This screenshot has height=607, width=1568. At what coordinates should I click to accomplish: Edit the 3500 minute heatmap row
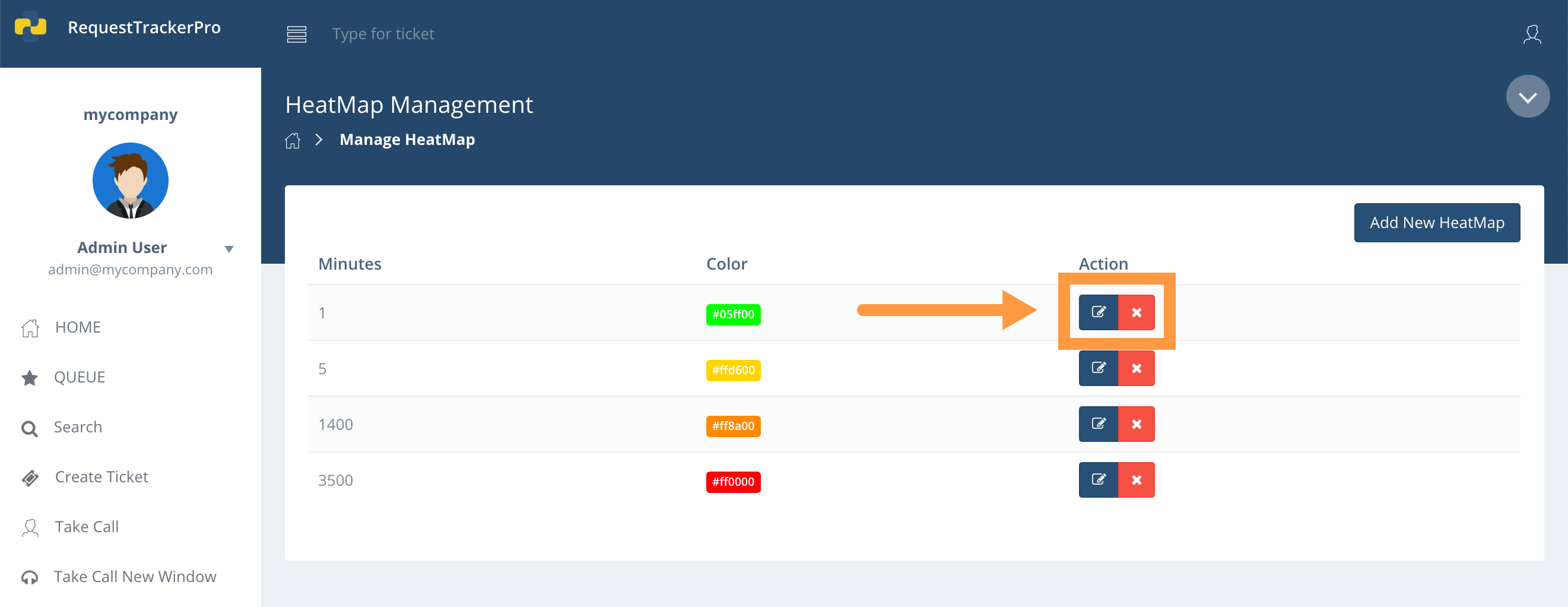point(1098,480)
